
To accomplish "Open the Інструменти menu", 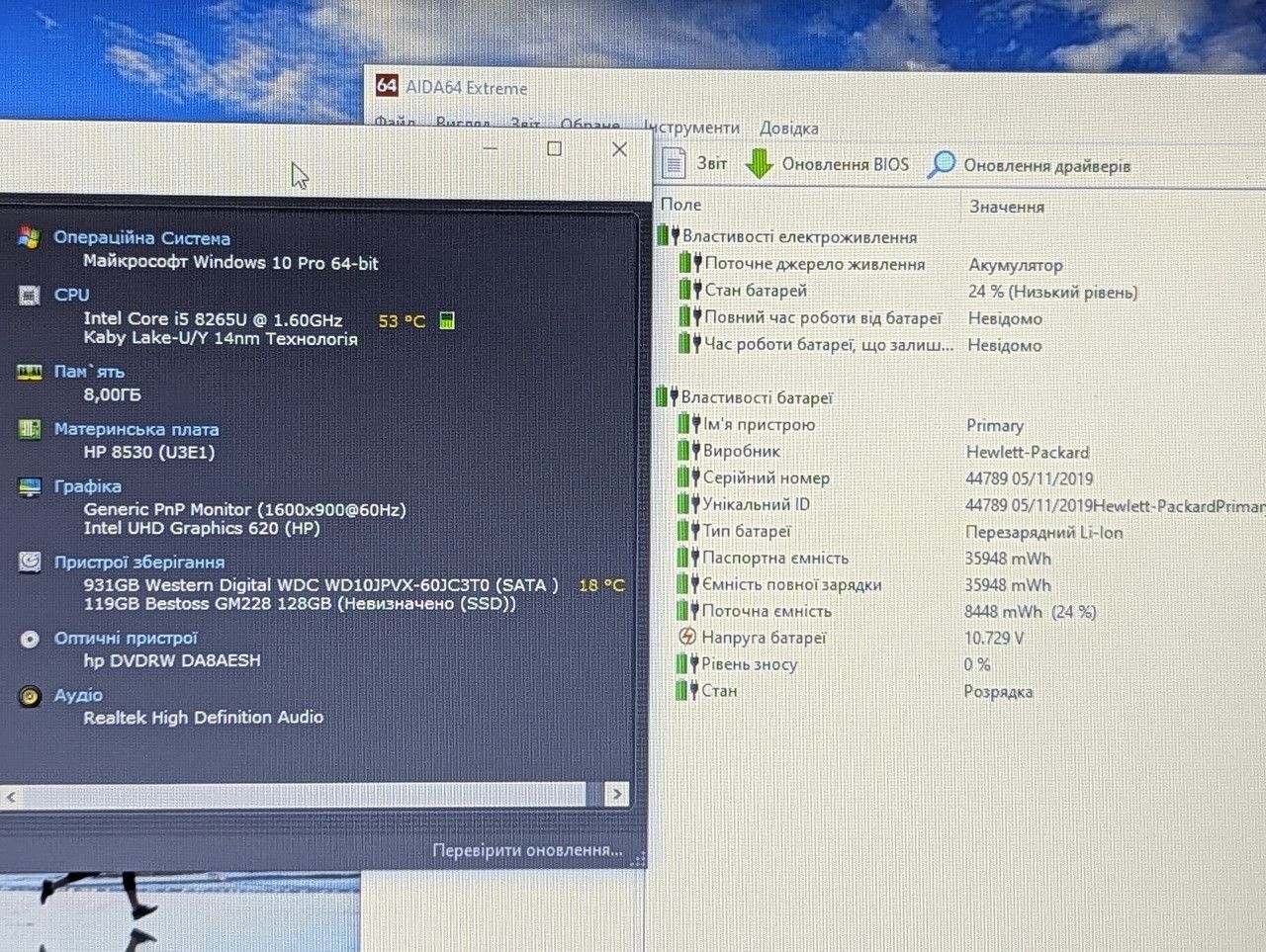I will [691, 128].
